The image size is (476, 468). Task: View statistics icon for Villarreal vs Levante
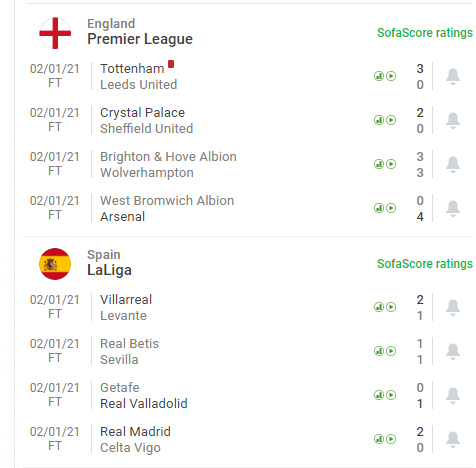pyautogui.click(x=379, y=307)
